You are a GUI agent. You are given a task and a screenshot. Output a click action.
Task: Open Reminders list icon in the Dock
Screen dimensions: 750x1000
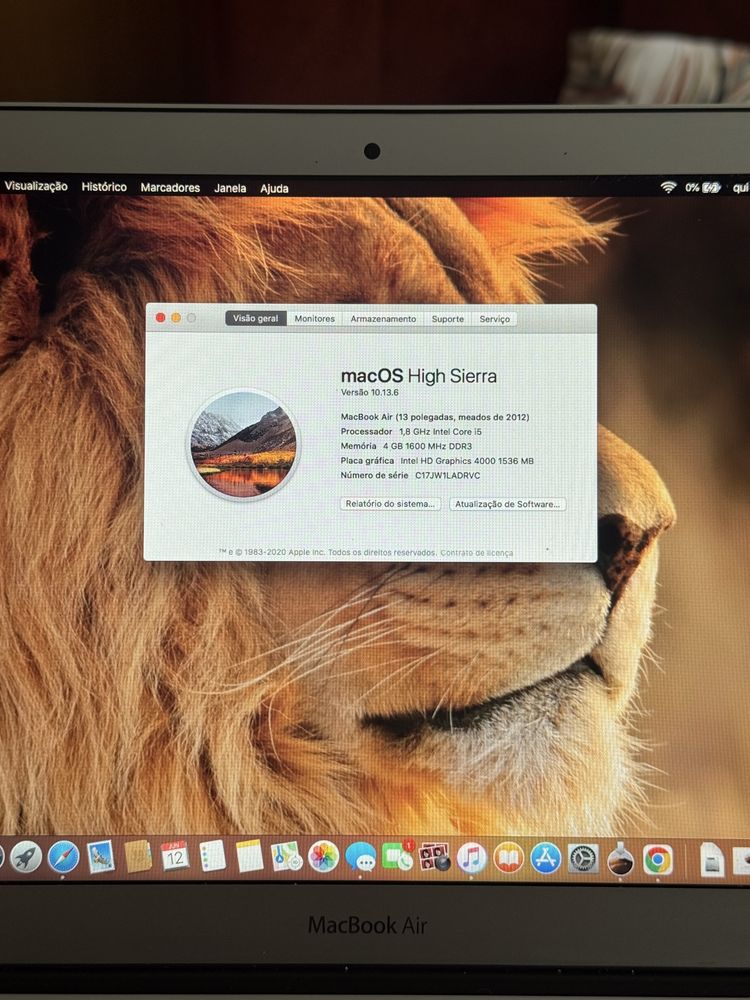tap(212, 855)
